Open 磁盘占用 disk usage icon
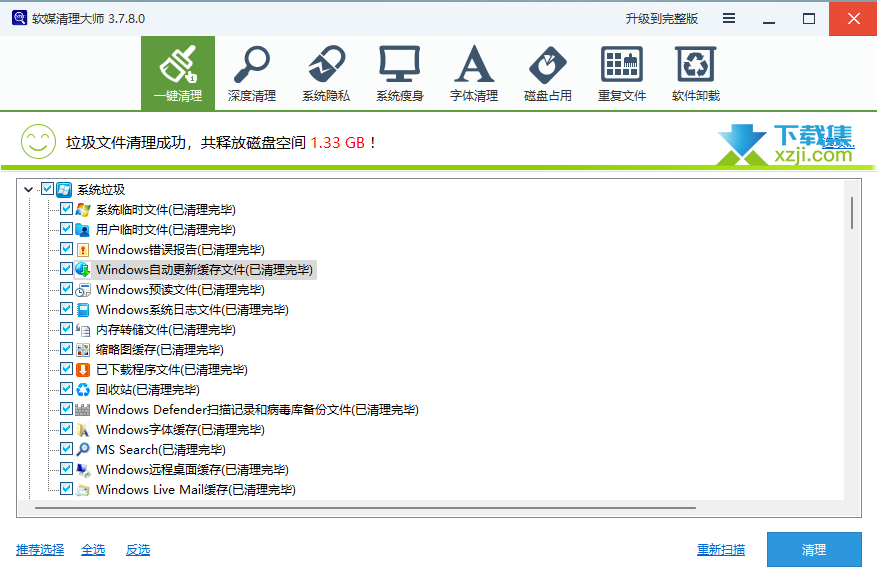877x580 pixels. pyautogui.click(x=548, y=65)
